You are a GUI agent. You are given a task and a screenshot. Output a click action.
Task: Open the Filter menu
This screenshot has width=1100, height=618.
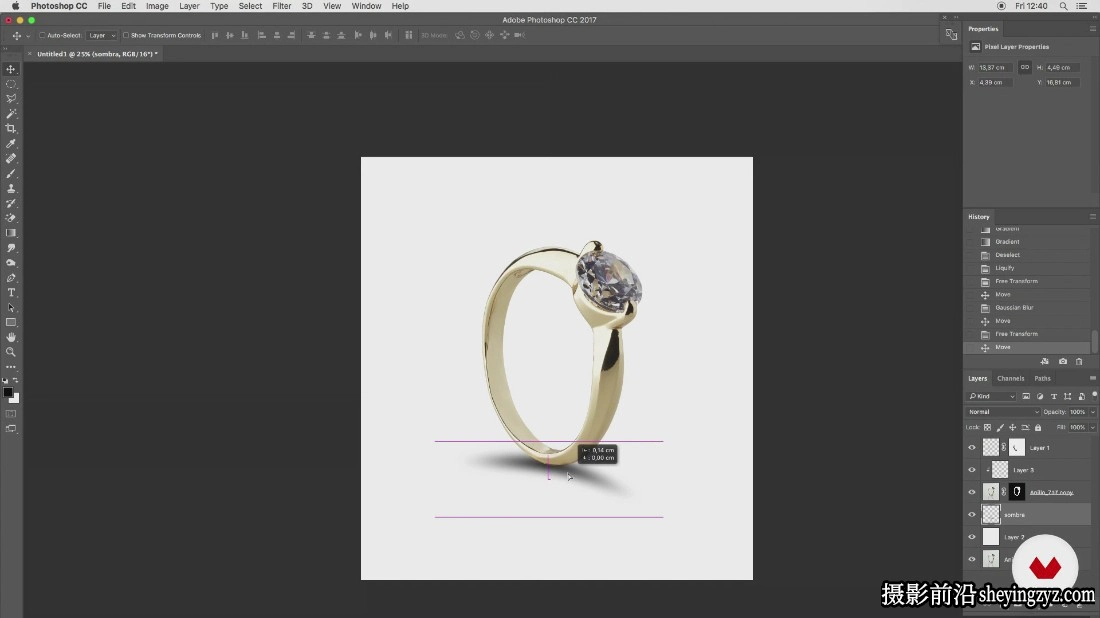[281, 6]
